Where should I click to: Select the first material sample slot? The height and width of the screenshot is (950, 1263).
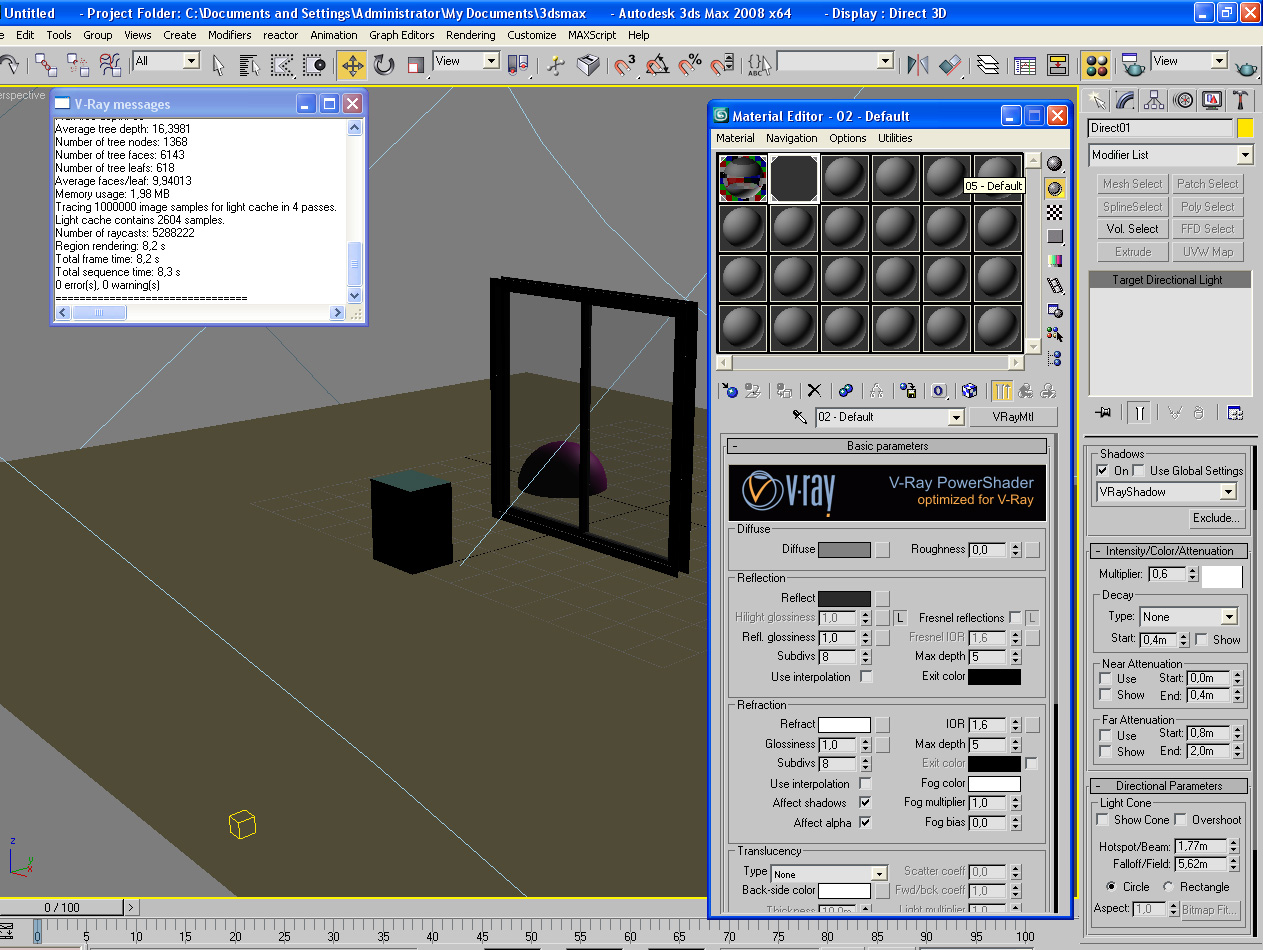click(743, 179)
